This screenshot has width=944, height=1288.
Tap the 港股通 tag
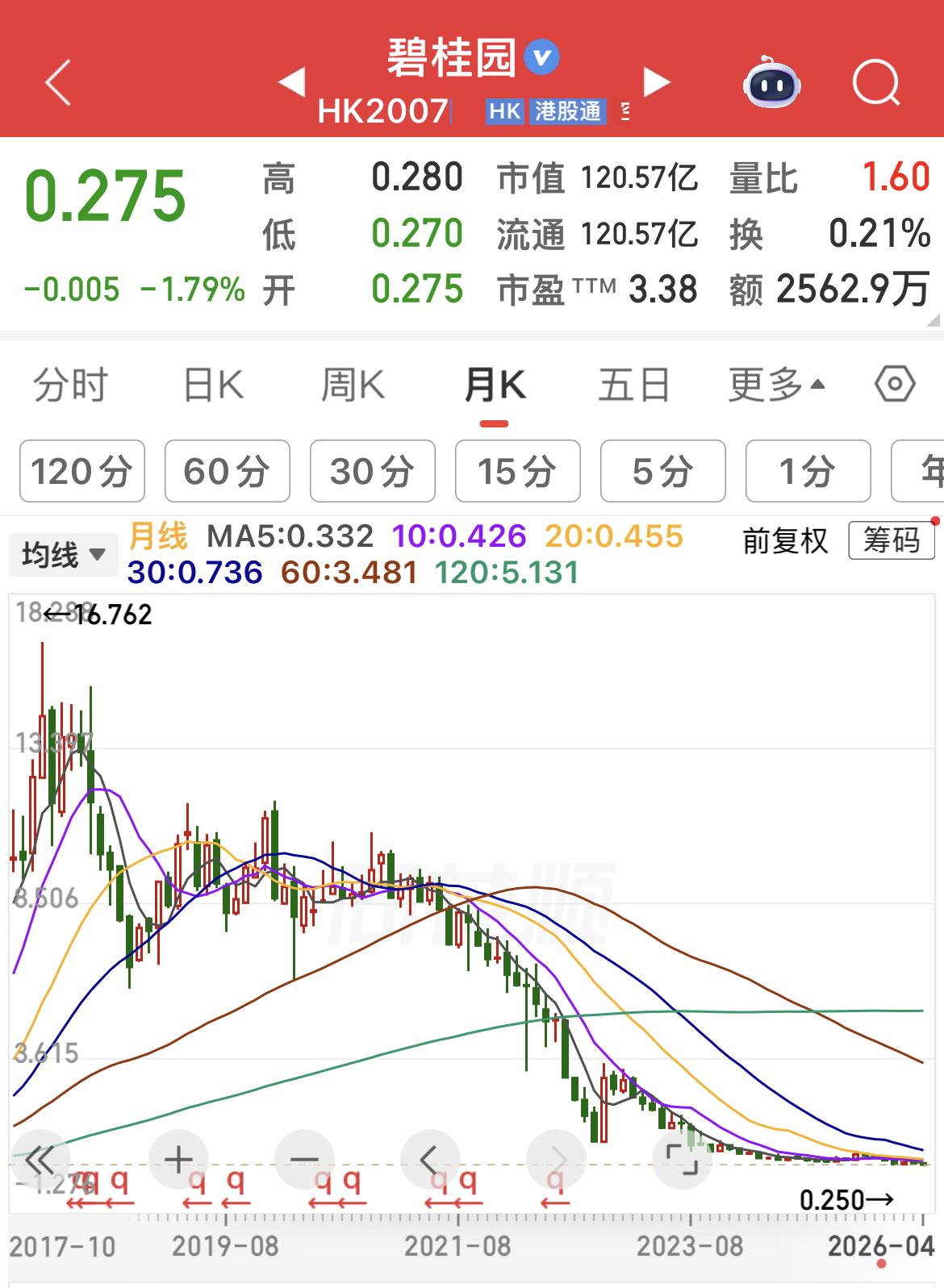(568, 111)
